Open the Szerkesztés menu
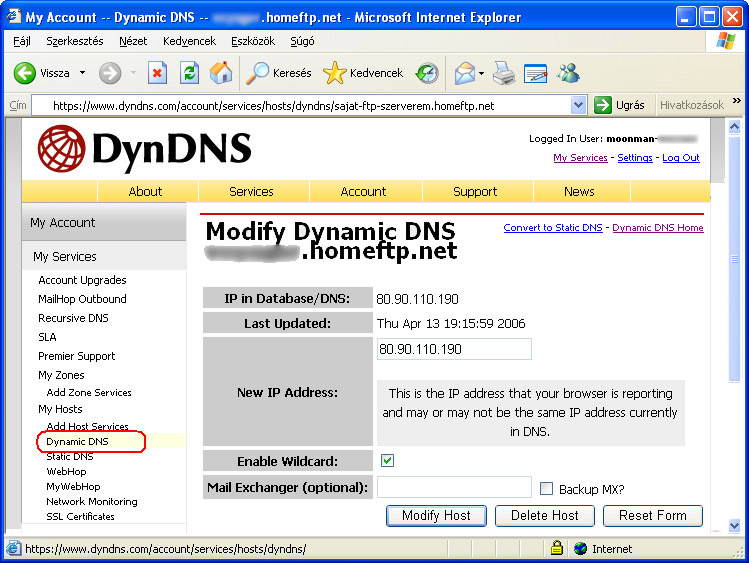 pos(75,41)
